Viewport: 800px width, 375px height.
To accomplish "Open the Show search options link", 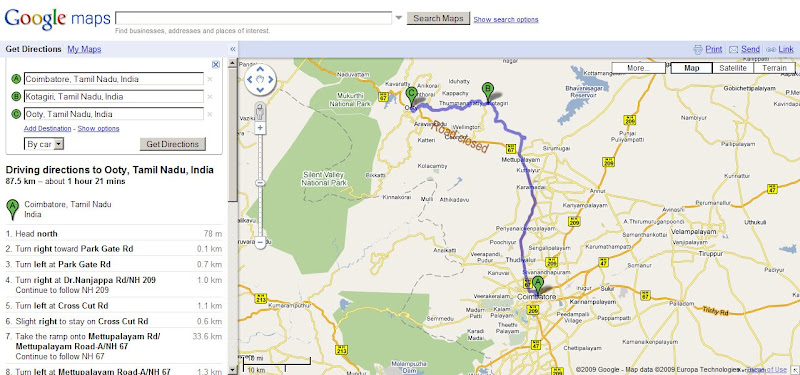I will pyautogui.click(x=506, y=19).
